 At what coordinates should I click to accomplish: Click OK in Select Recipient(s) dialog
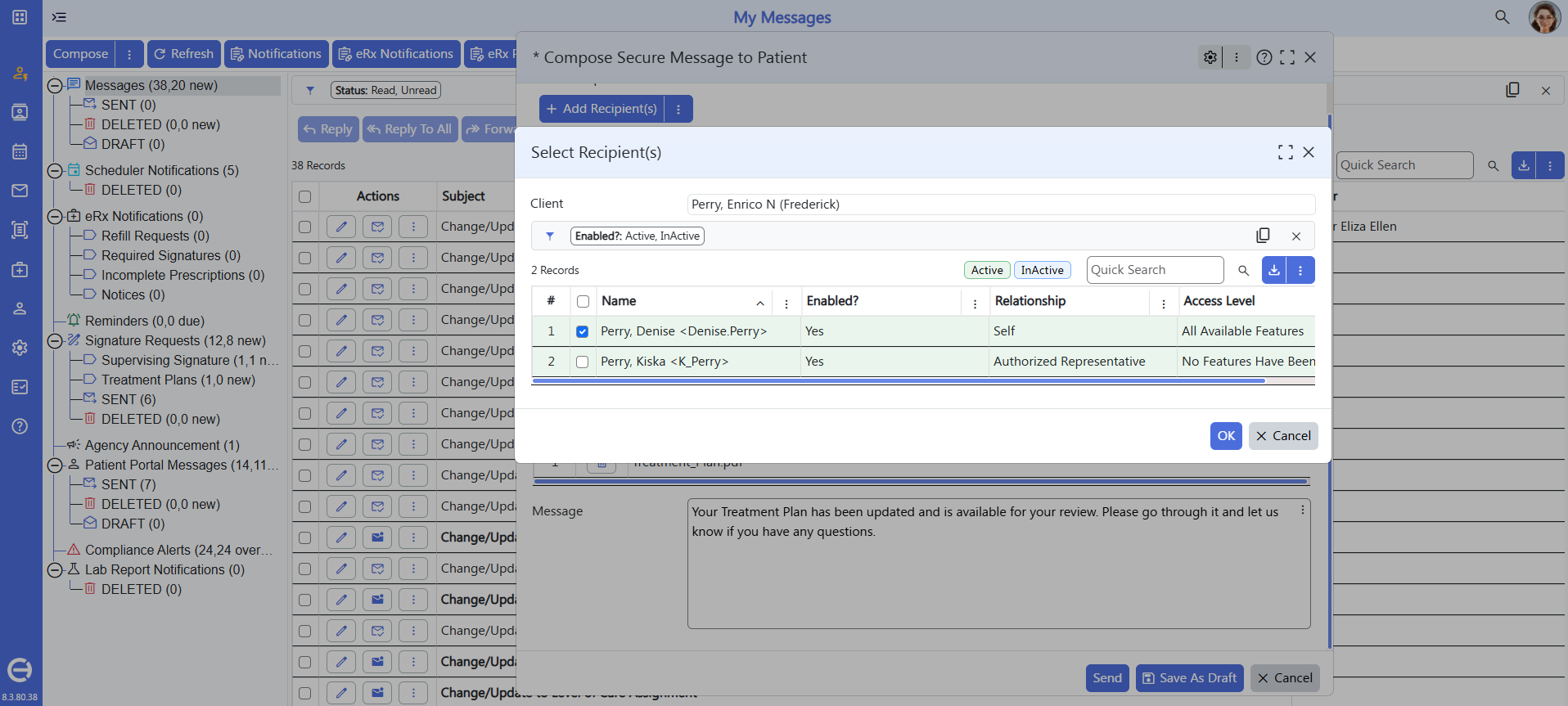1226,436
